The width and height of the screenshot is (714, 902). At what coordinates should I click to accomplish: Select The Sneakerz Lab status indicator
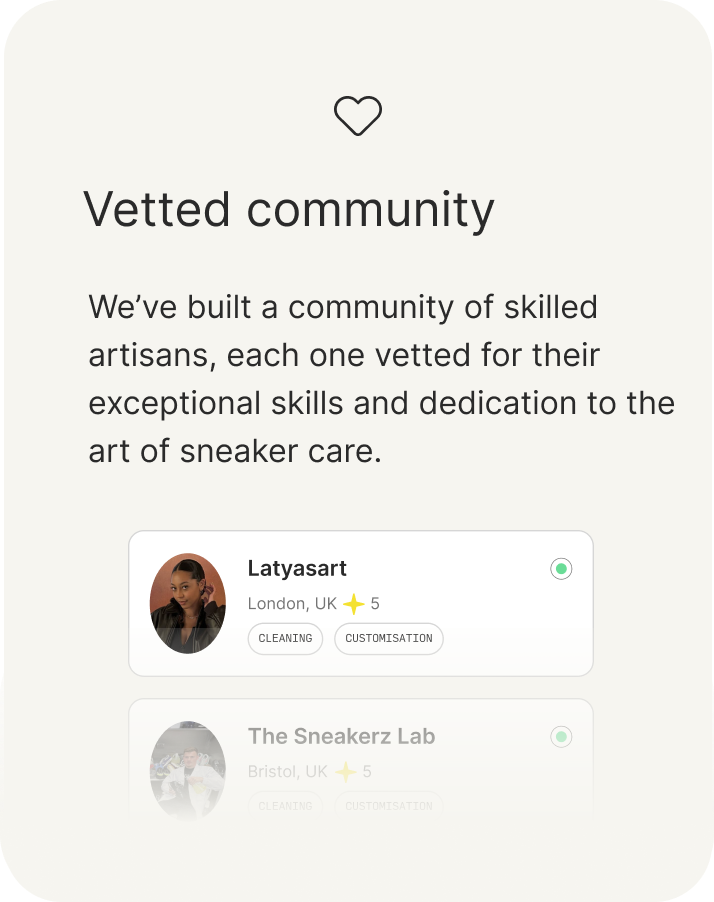click(561, 737)
